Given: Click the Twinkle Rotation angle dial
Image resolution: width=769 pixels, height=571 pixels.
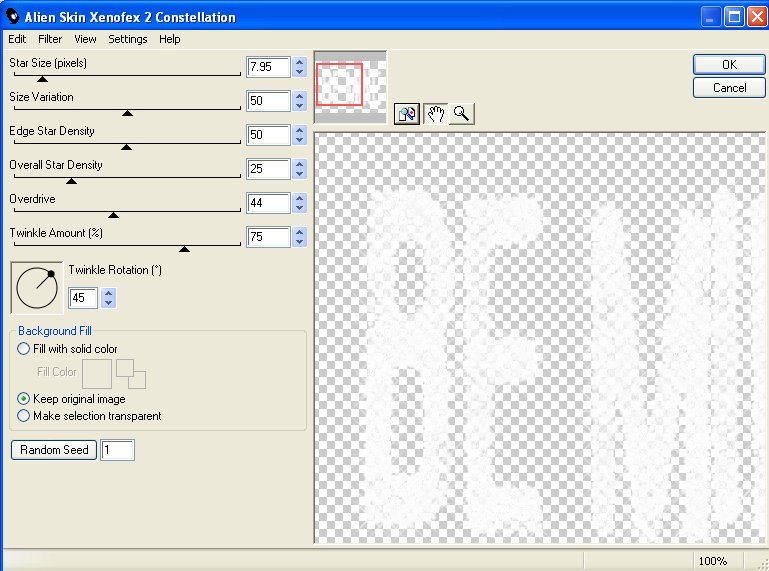Looking at the screenshot, I should click(37, 287).
